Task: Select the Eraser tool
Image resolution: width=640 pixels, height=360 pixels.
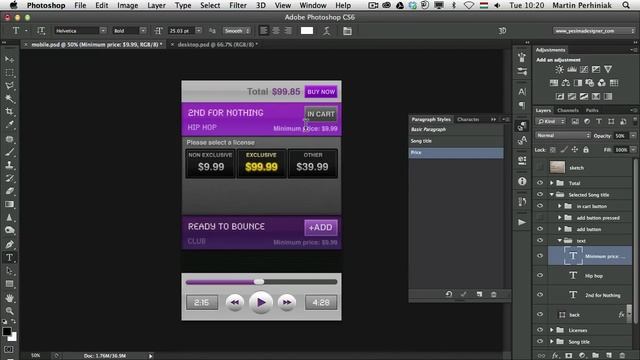Action: (9, 191)
